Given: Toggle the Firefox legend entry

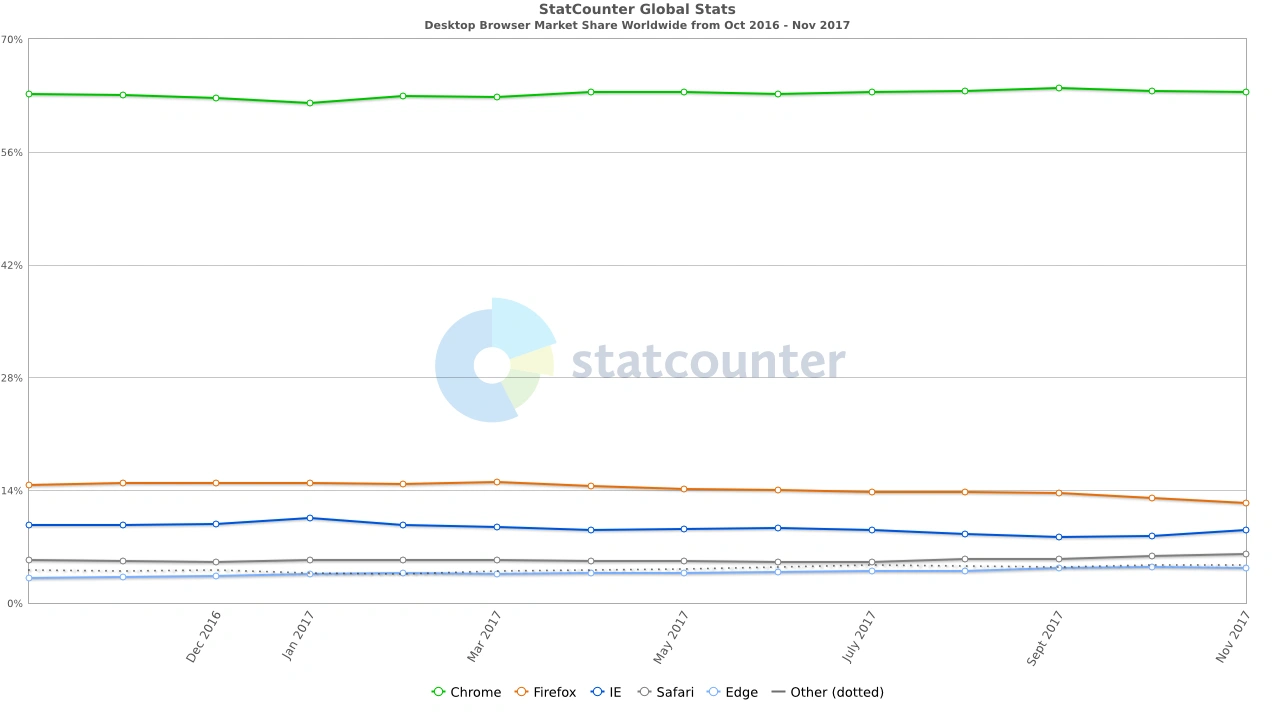Looking at the screenshot, I should [x=545, y=692].
